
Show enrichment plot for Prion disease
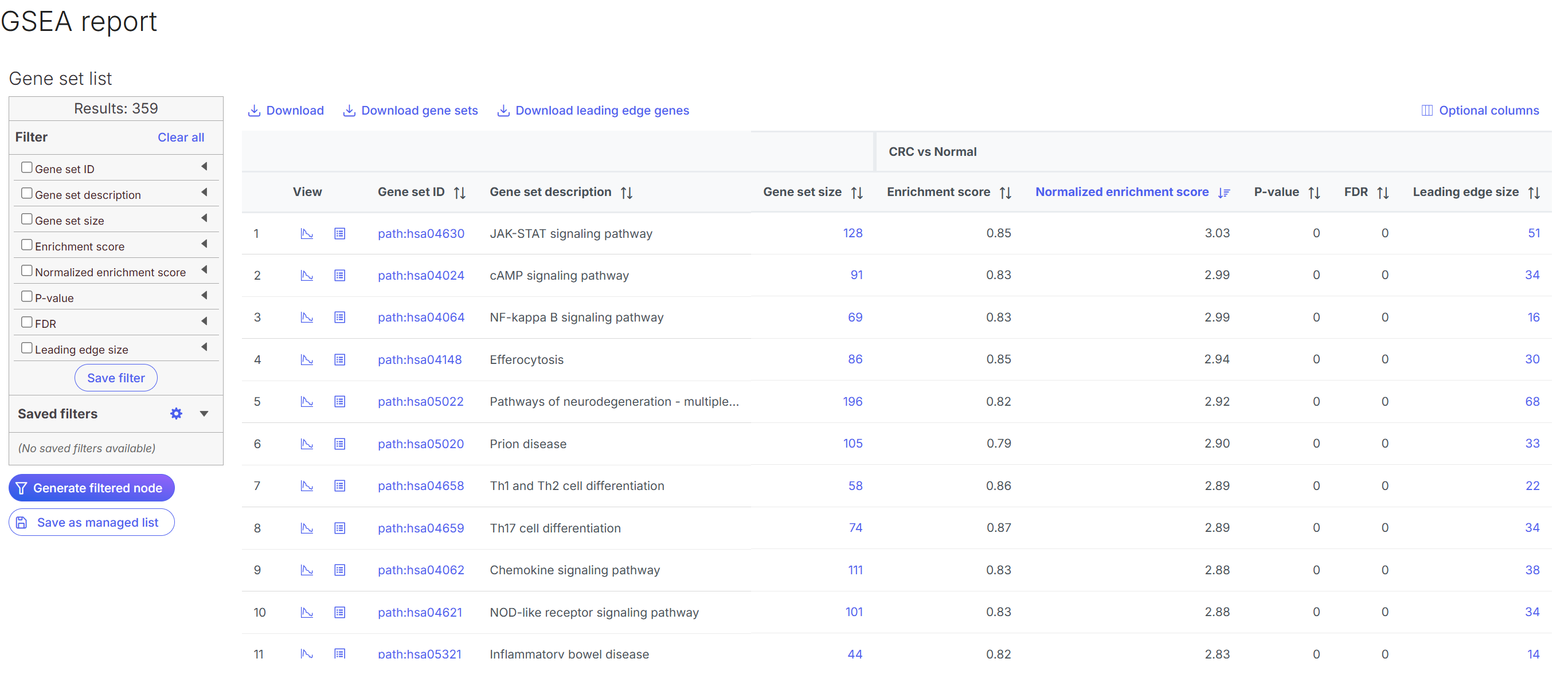pos(307,444)
